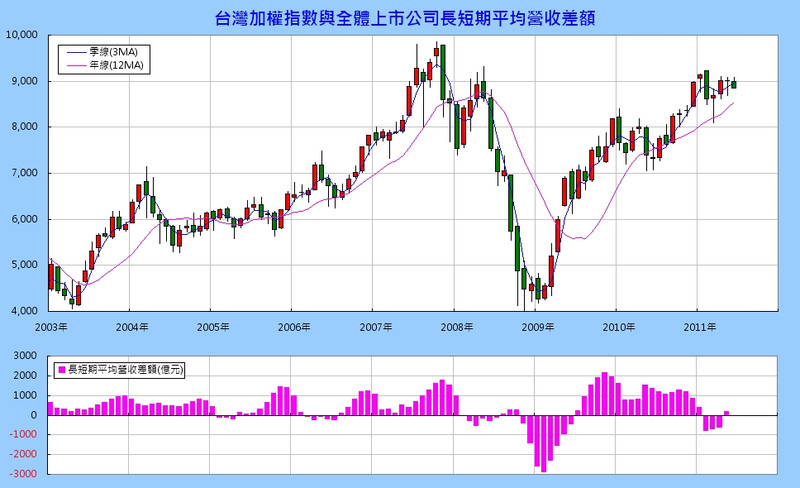Screen dimensions: 800x488
Task: Click the chart title 台灣加權指數與全體上市公司長短期平均營收差額
Action: coord(405,19)
